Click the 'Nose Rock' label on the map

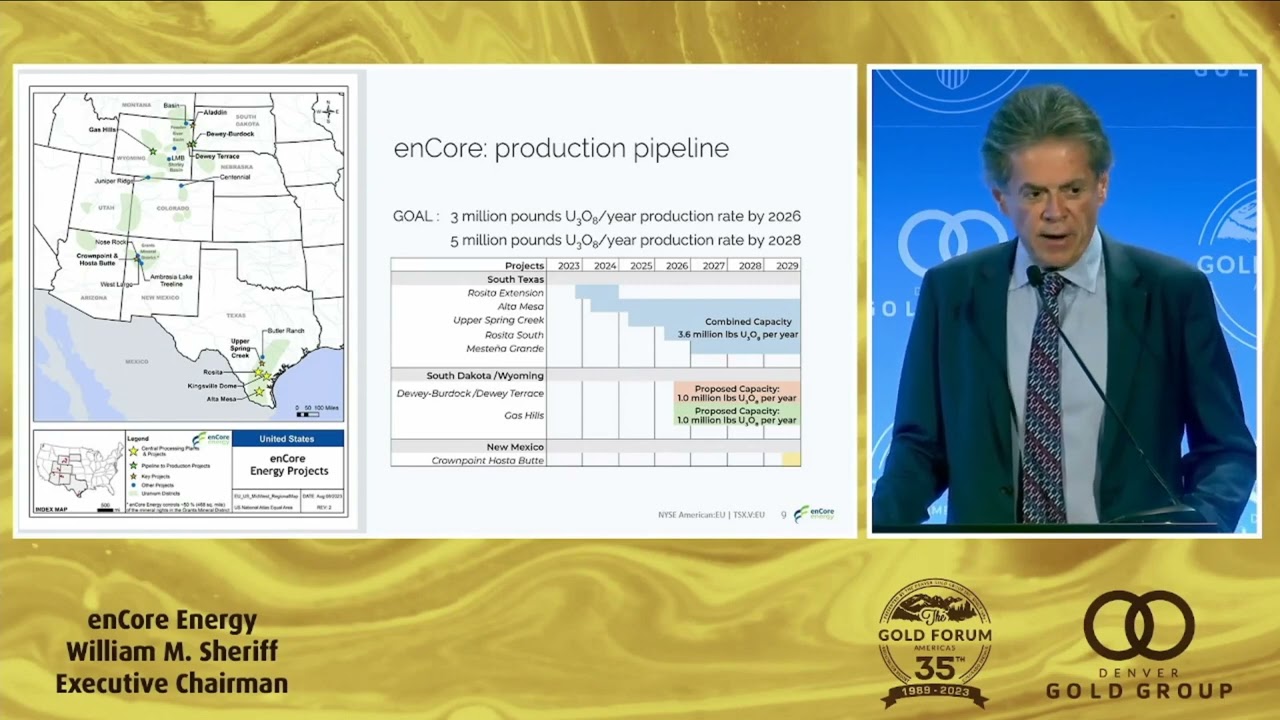pyautogui.click(x=110, y=242)
